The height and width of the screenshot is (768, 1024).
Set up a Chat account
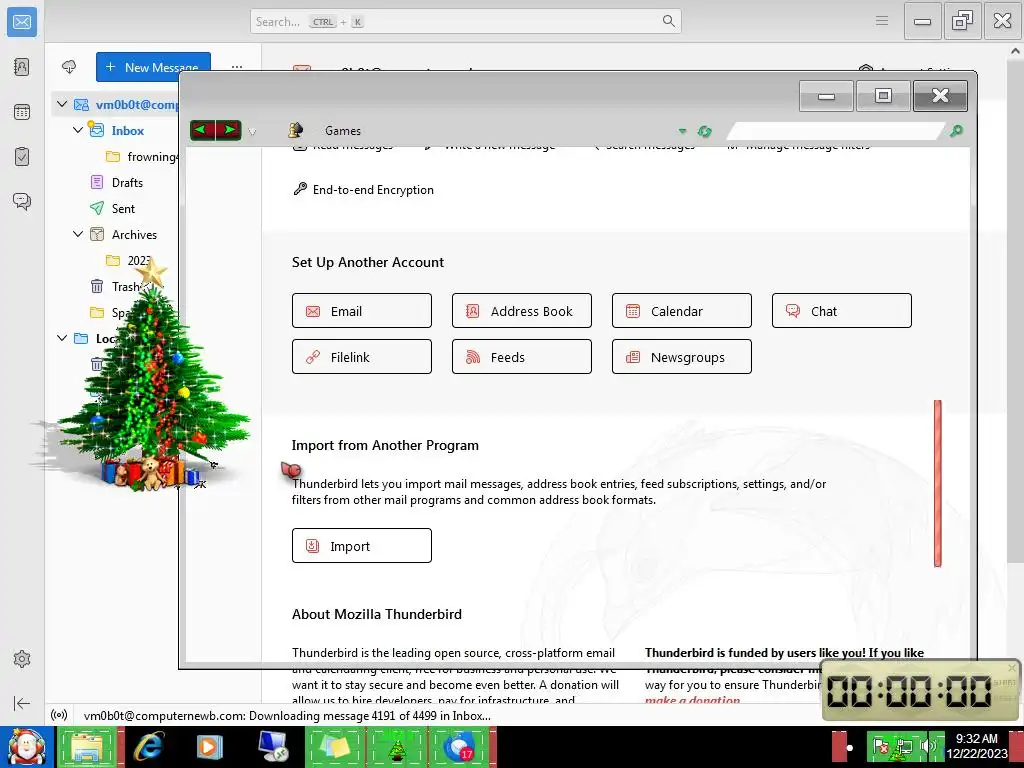click(x=842, y=311)
